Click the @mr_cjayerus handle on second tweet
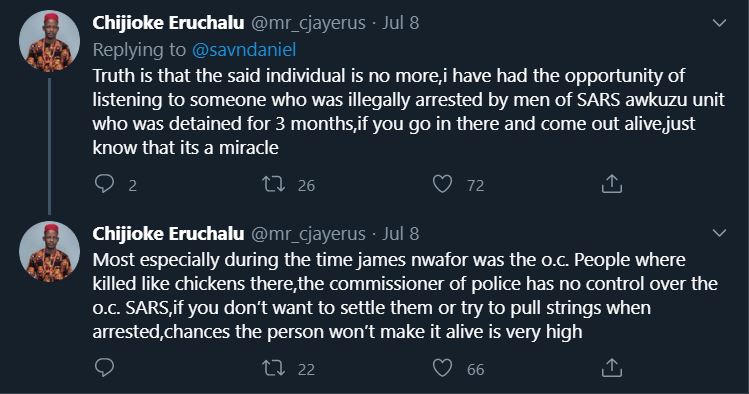This screenshot has height=394, width=749. pos(308,234)
